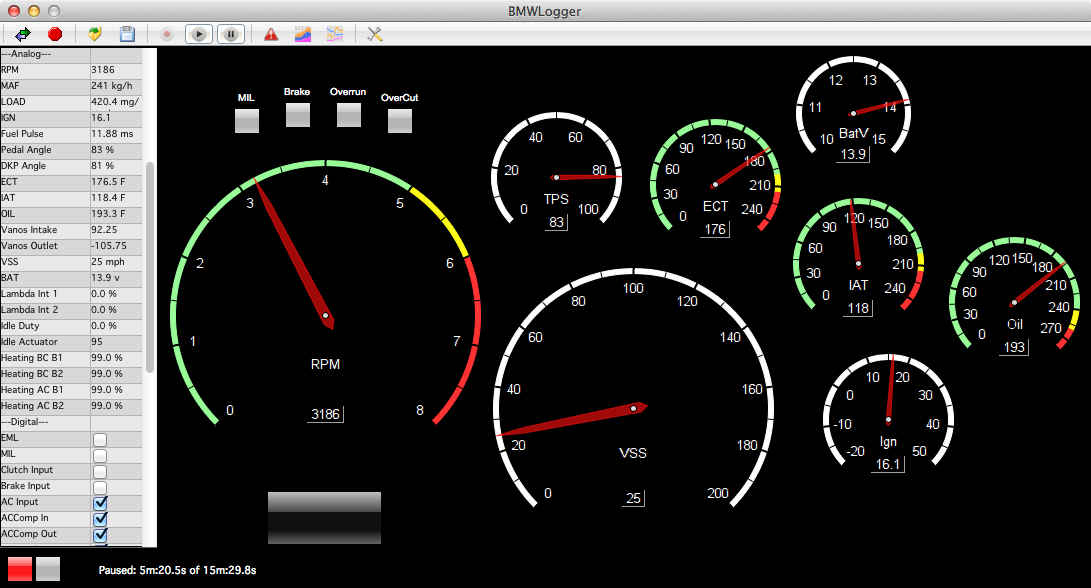Select the RPM row in Analog list

tap(71, 70)
